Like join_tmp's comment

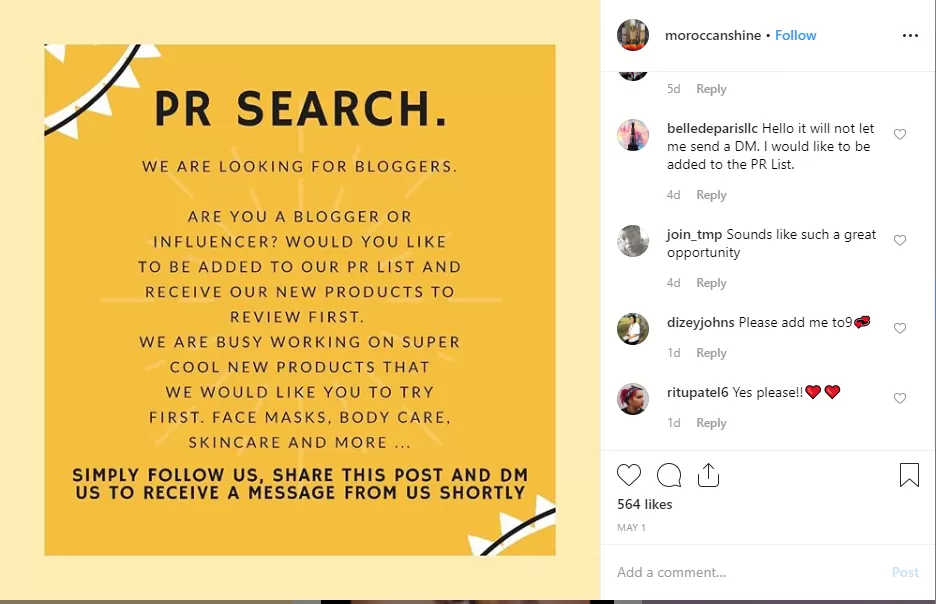pos(900,240)
